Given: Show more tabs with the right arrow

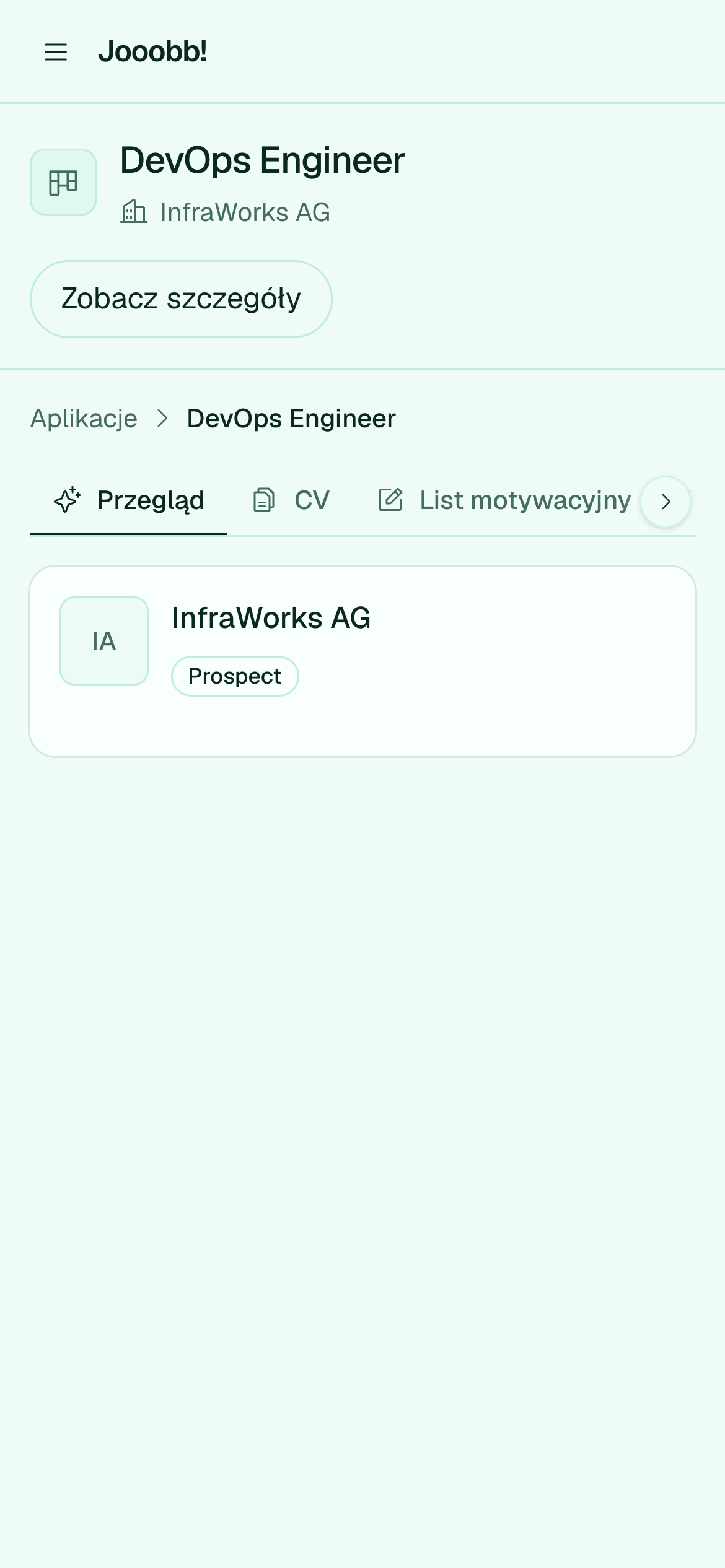Looking at the screenshot, I should pyautogui.click(x=666, y=502).
